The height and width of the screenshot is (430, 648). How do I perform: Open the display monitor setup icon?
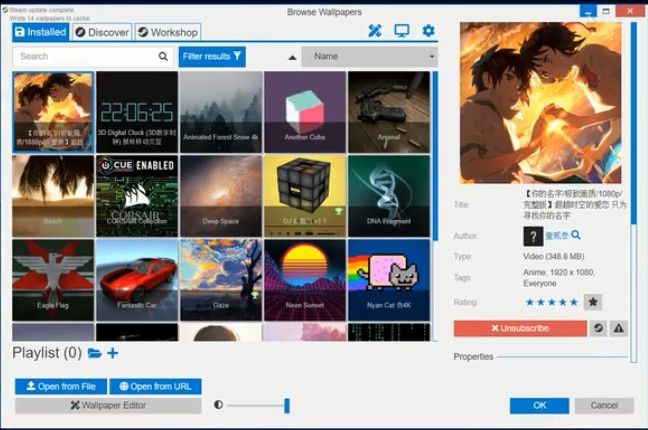402,31
